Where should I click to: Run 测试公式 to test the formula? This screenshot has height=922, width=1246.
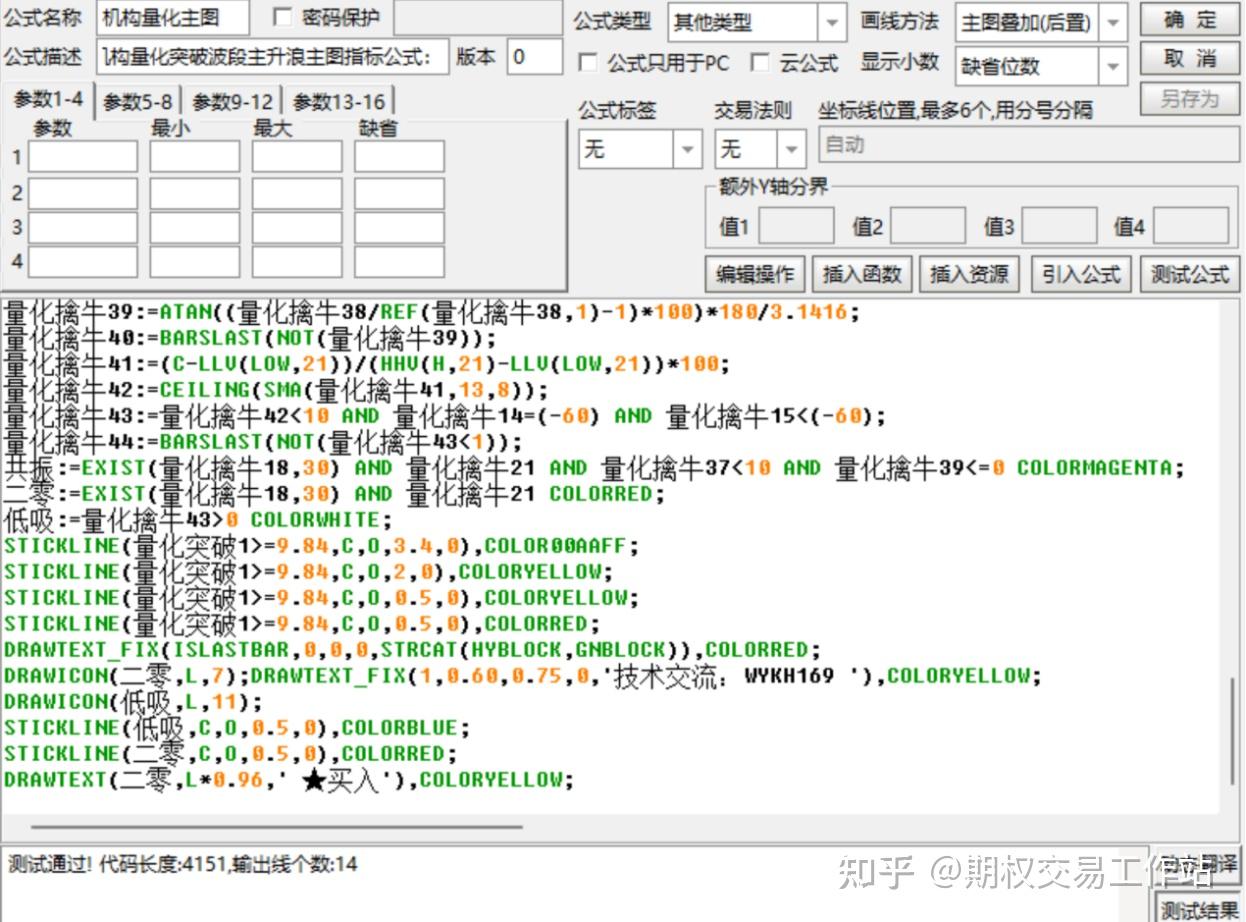pyautogui.click(x=1189, y=273)
